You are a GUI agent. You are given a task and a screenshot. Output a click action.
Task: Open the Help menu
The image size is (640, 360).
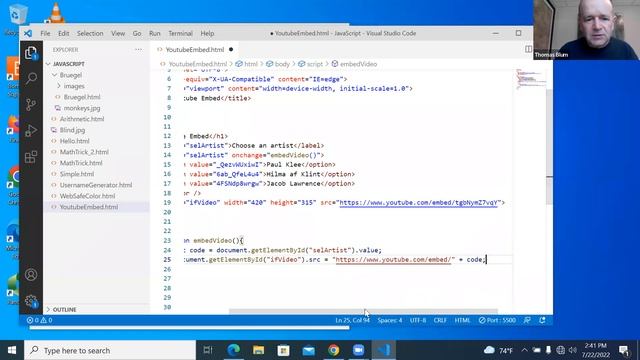[207, 33]
